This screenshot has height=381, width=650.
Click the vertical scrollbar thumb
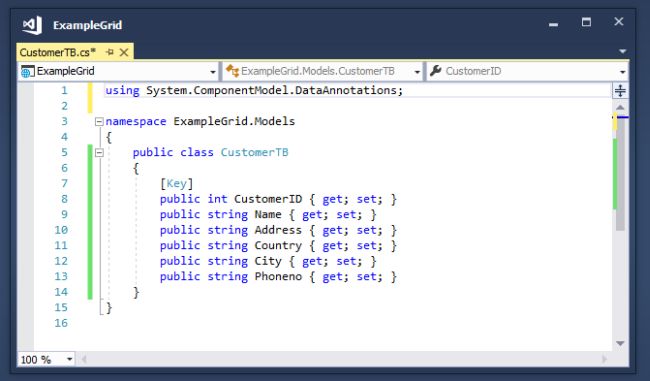coord(620,174)
